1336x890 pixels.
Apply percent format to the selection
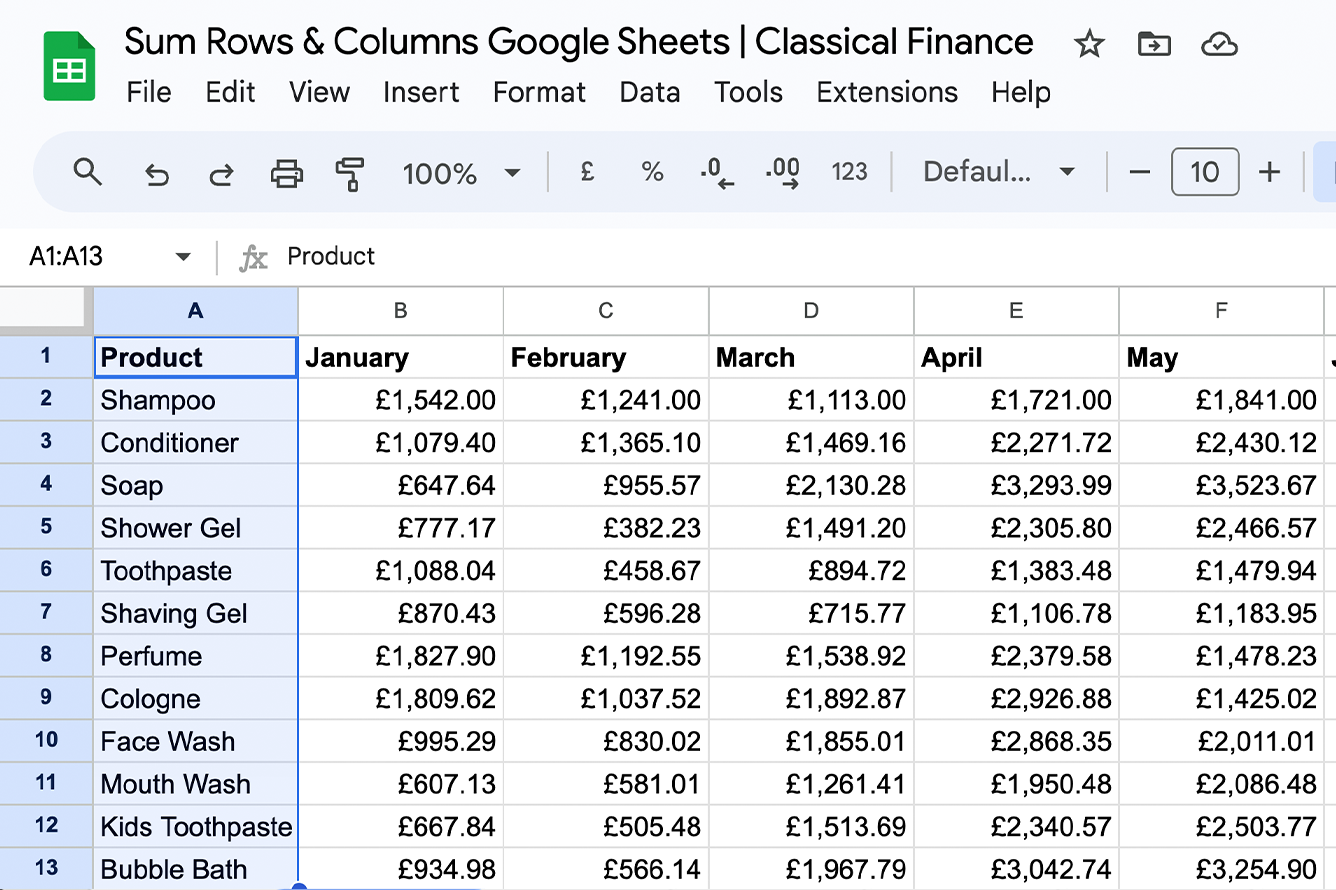click(x=652, y=172)
